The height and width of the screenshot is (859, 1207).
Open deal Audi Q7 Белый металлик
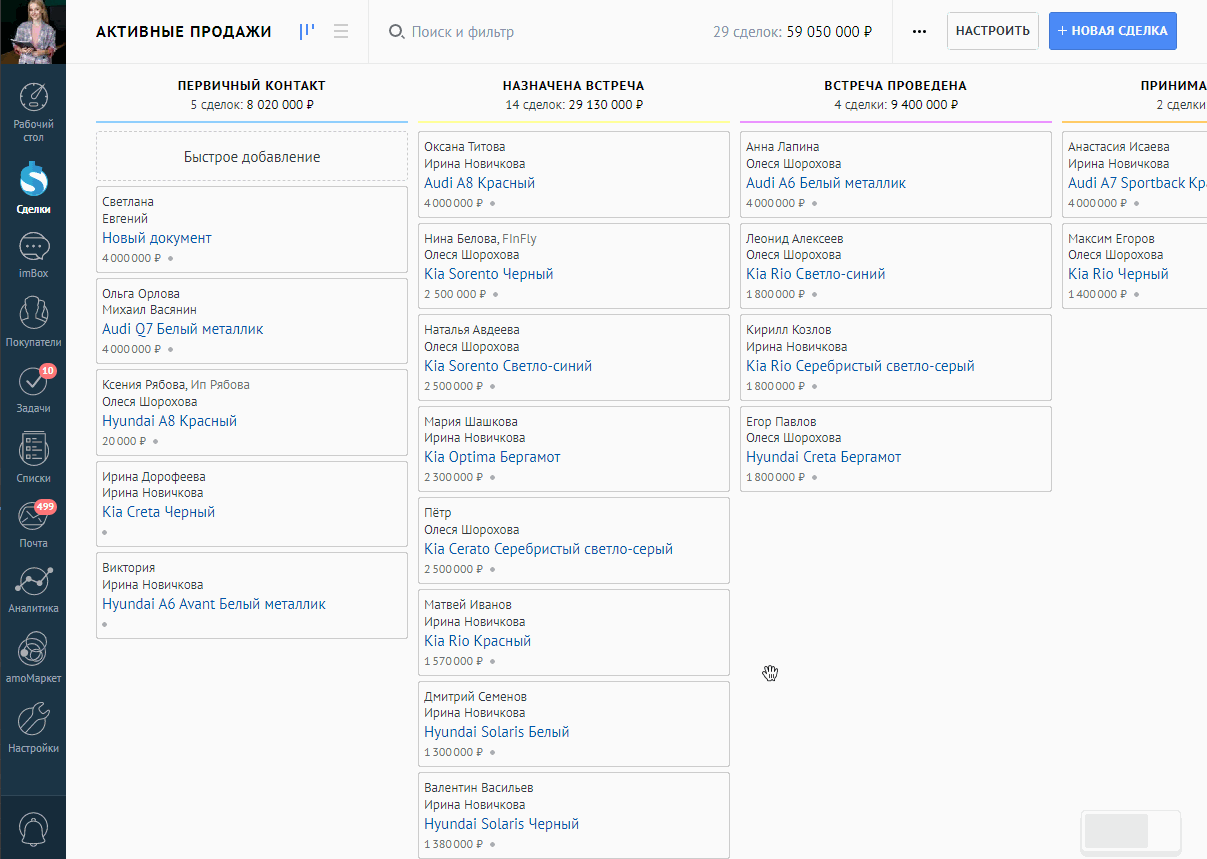[x=183, y=329]
